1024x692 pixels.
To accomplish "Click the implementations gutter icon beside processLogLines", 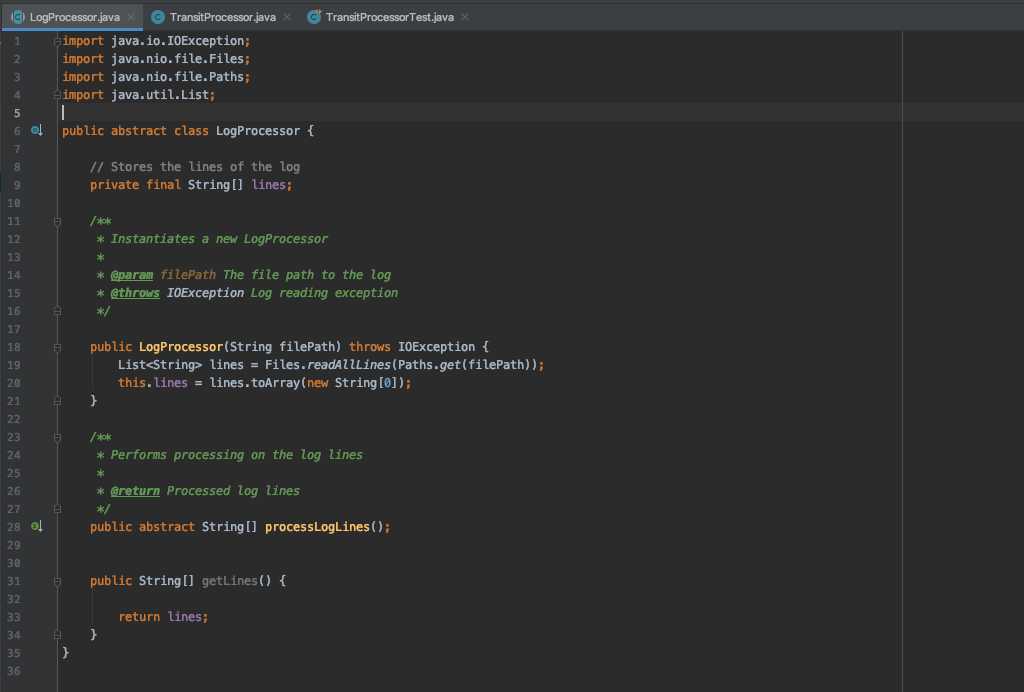I will (x=37, y=526).
